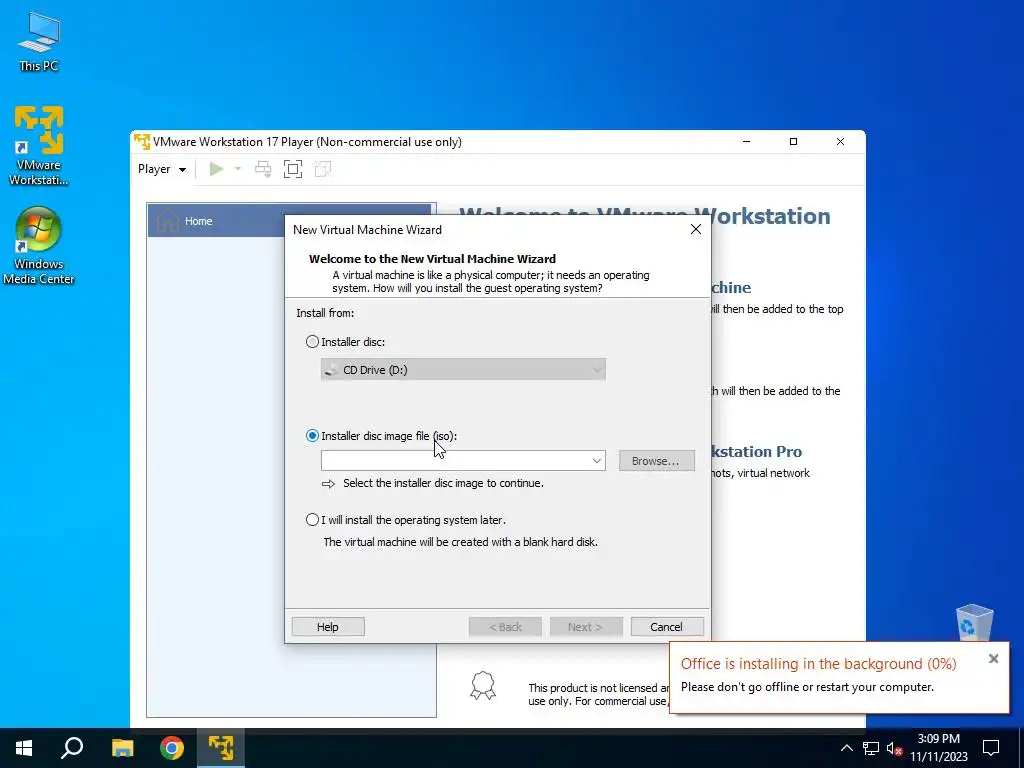The image size is (1024, 768).
Task: Enter full screen mode icon in toolbar
Action: coord(293,169)
